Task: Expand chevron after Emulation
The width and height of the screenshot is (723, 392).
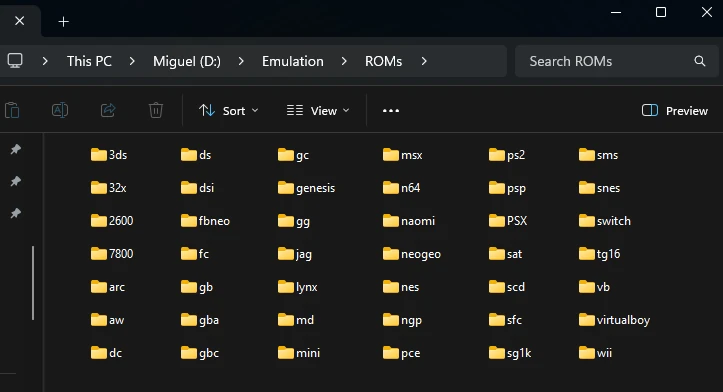Action: 344,61
